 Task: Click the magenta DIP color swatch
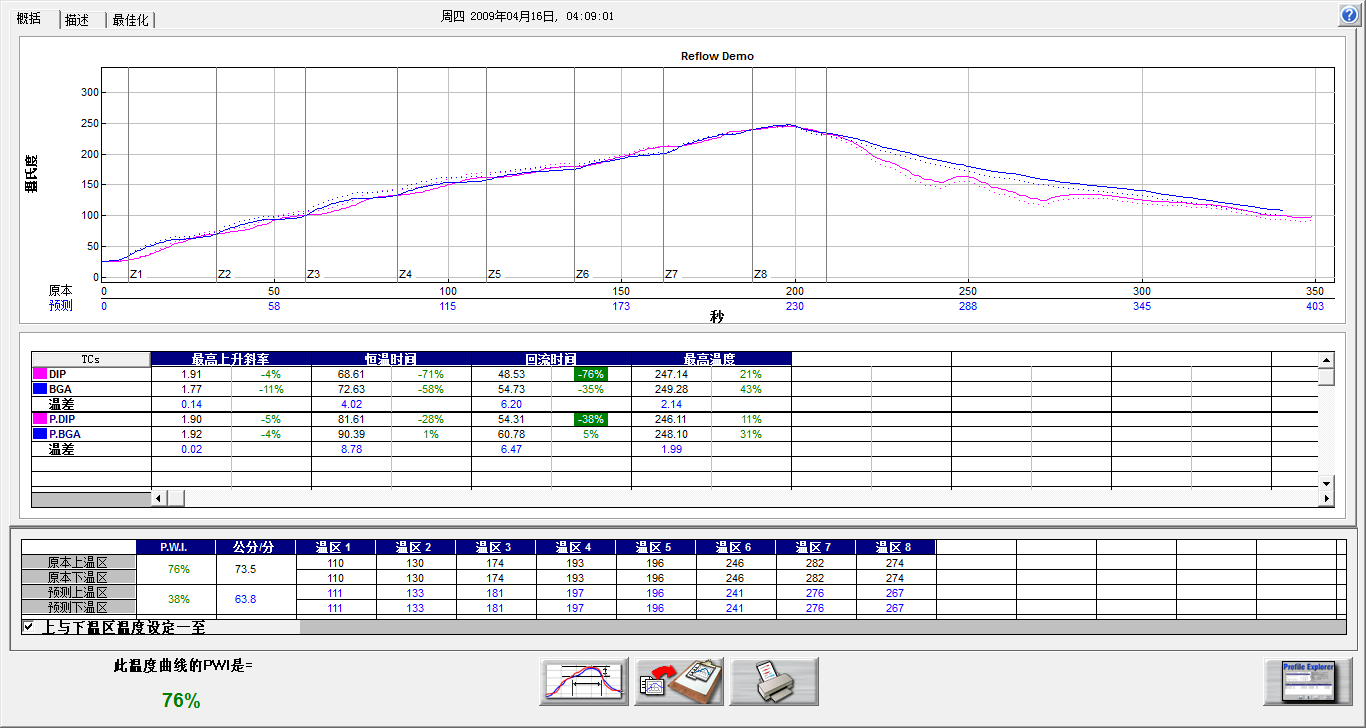pos(40,374)
